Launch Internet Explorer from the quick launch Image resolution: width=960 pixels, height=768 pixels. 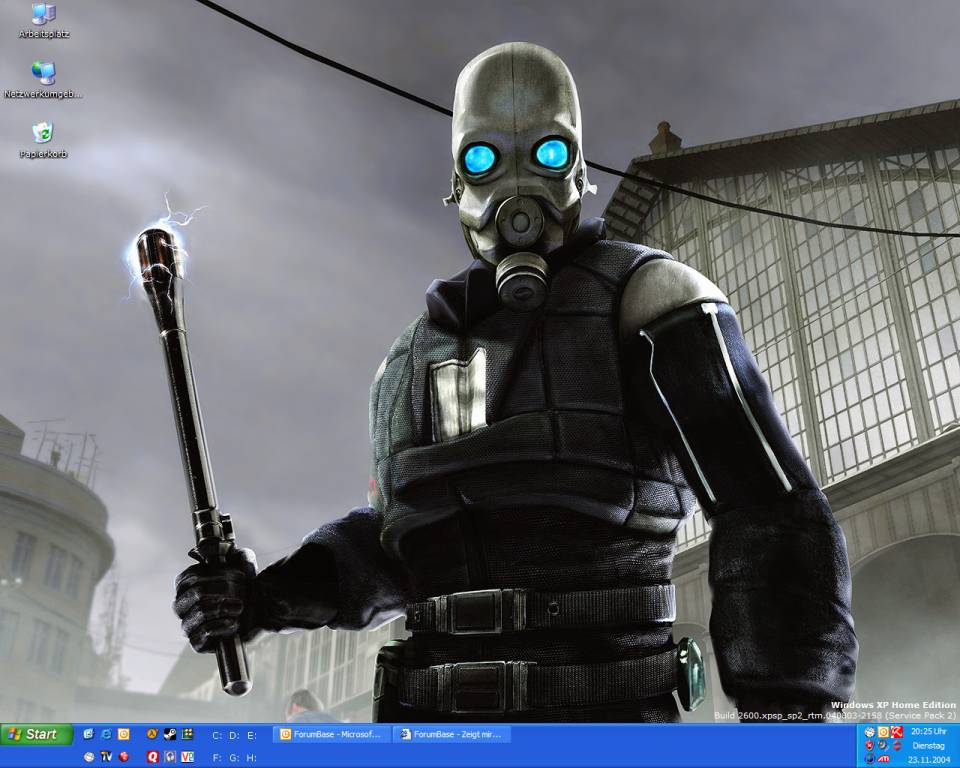click(106, 734)
